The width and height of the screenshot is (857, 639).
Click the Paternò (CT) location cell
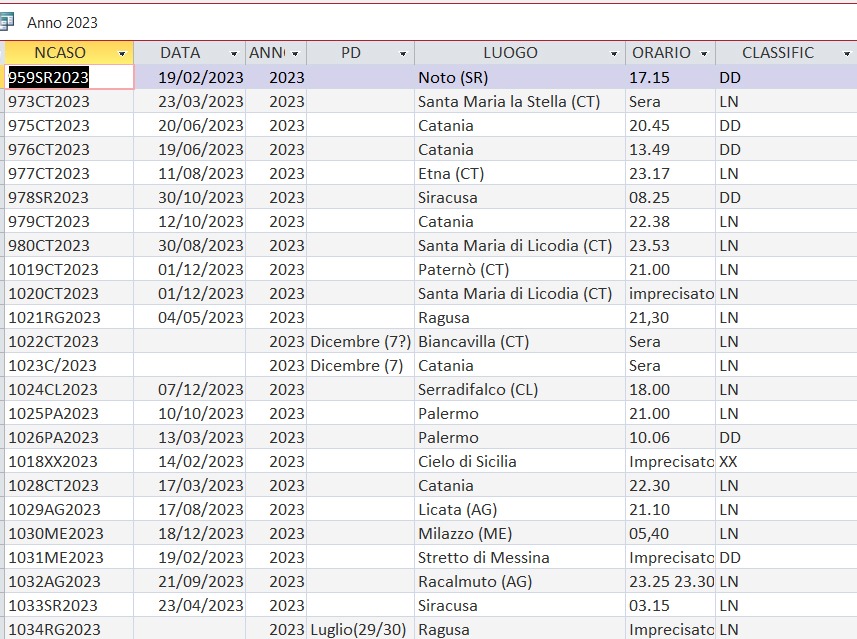pyautogui.click(x=520, y=270)
